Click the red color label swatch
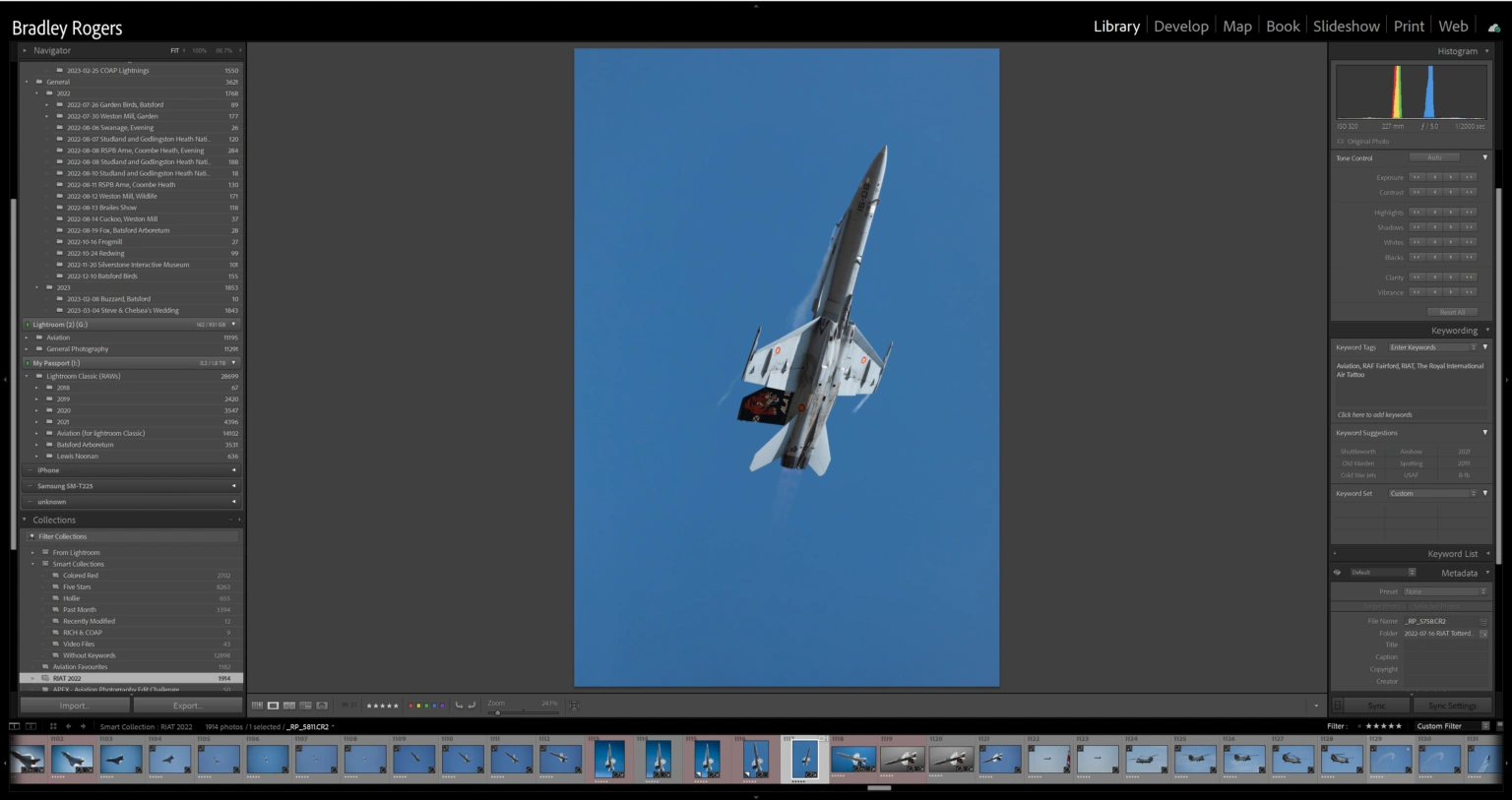Image resolution: width=1512 pixels, height=800 pixels. point(411,706)
